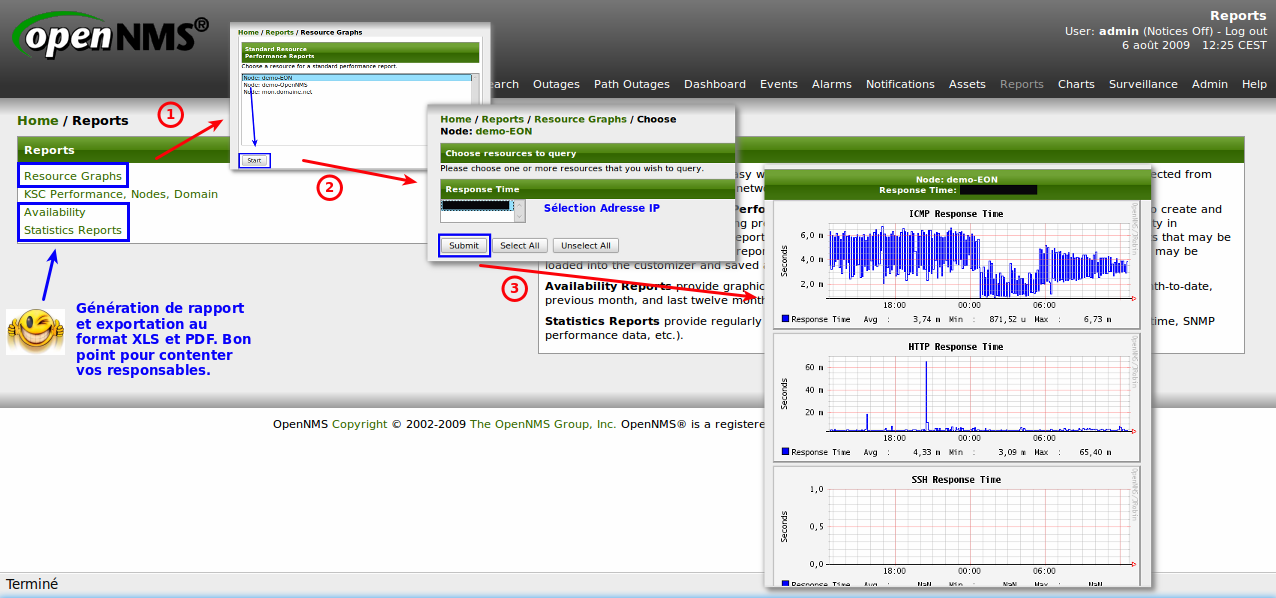The height and width of the screenshot is (598, 1276).
Task: Click the Unselect All button
Action: point(586,246)
